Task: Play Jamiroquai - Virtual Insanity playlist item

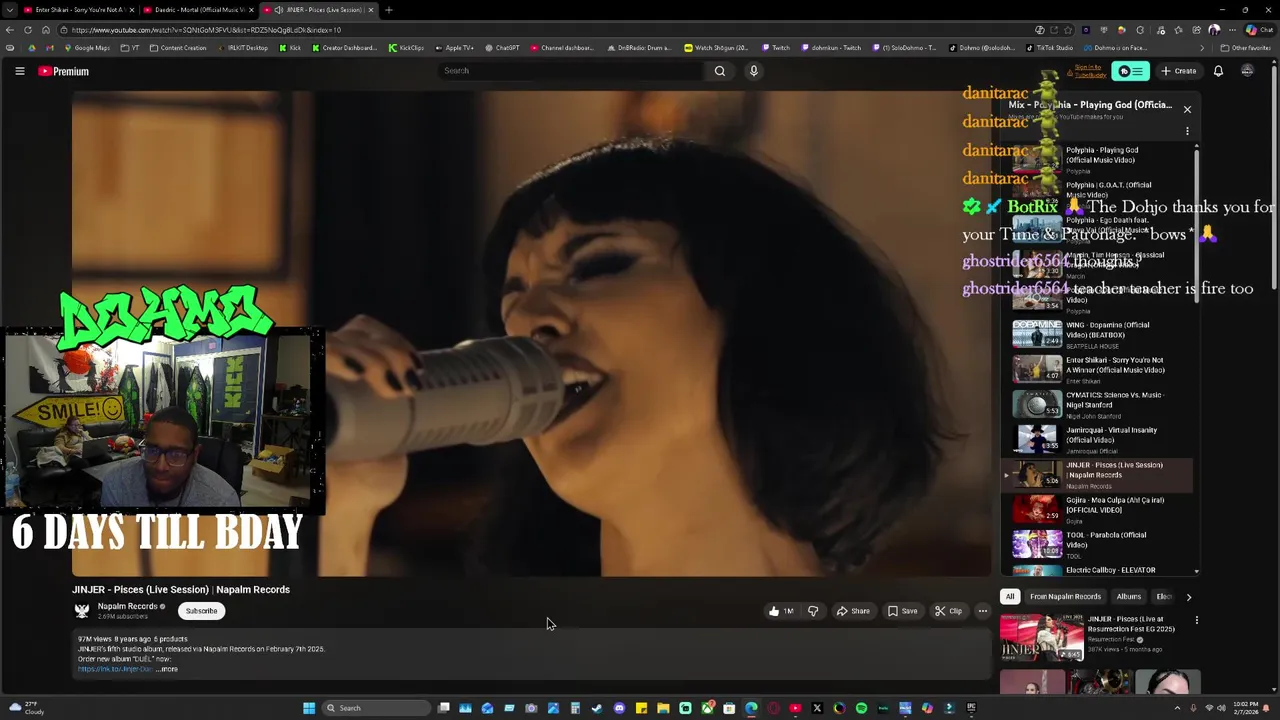Action: tap(1097, 439)
